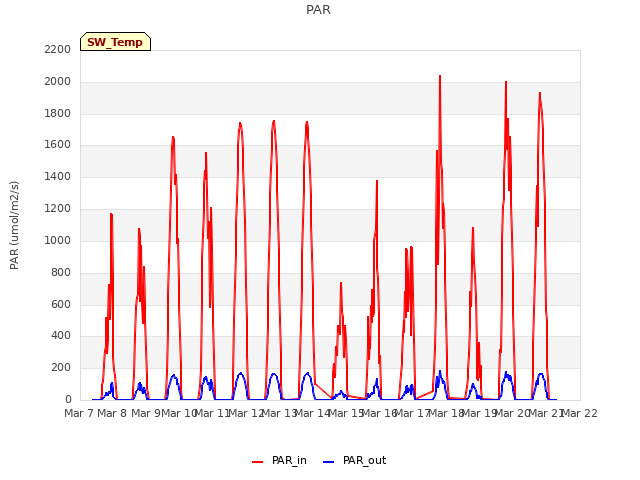The width and height of the screenshot is (640, 480).
Task: Click the Mar 12 x-axis label
Action: click(245, 413)
